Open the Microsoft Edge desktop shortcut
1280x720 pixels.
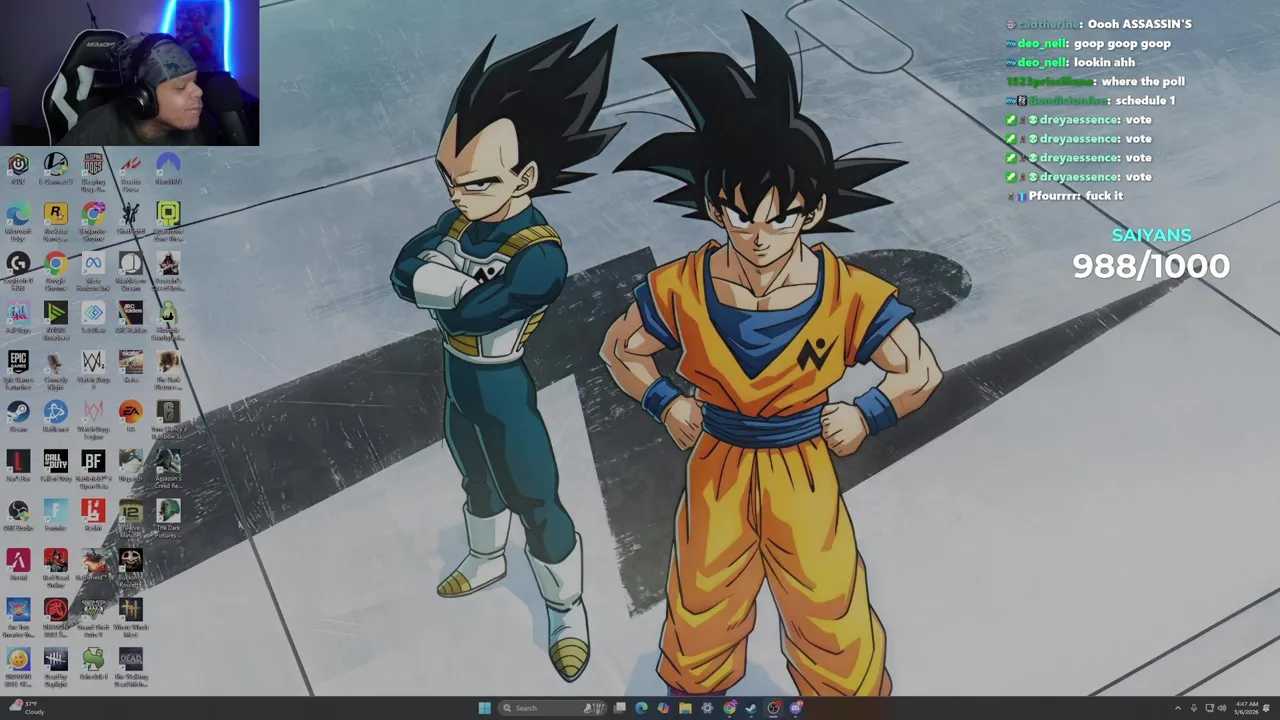18,220
